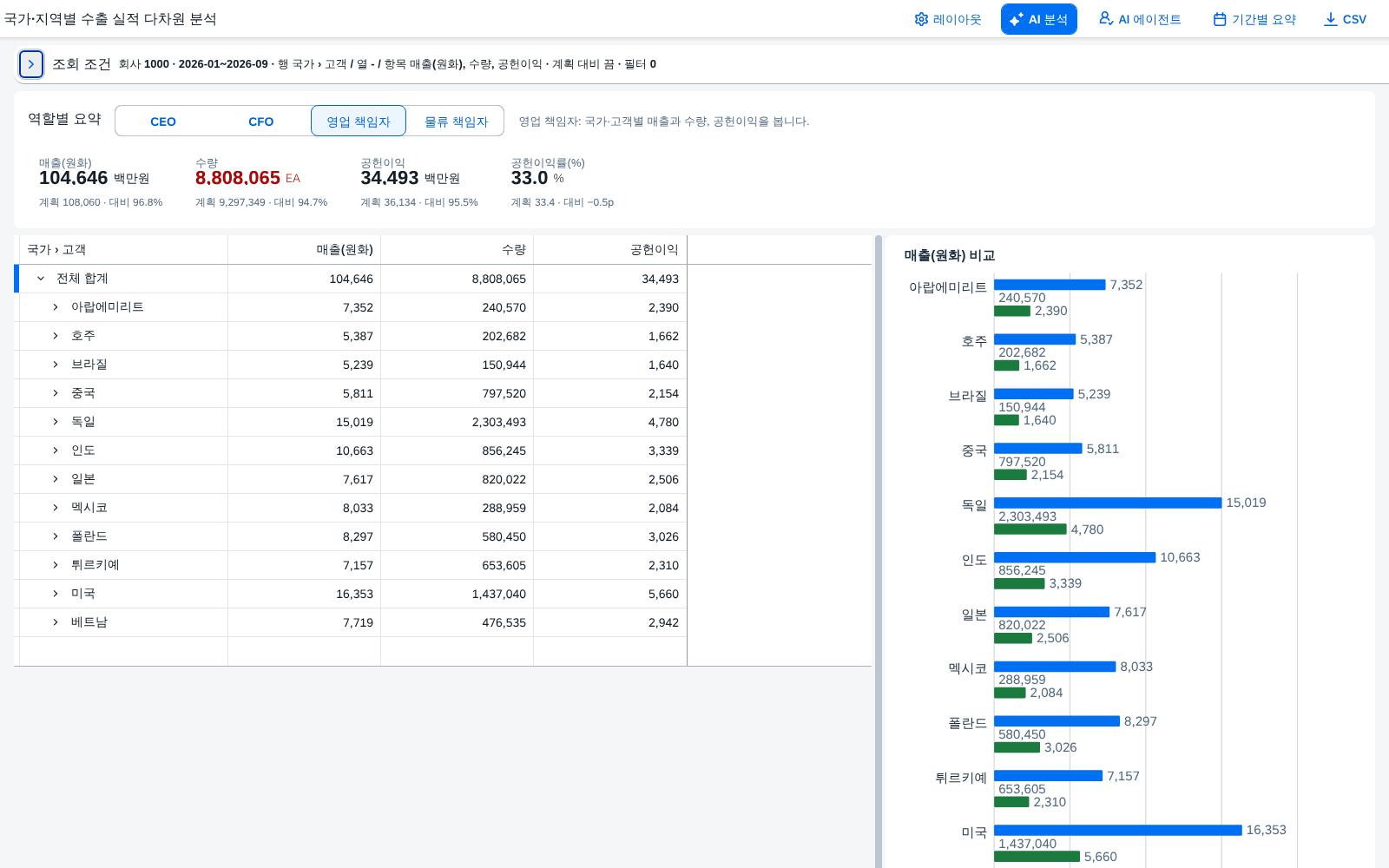Select the 인도 공헌이익 cell 3,339
This screenshot has height=868, width=1389.
(x=610, y=450)
